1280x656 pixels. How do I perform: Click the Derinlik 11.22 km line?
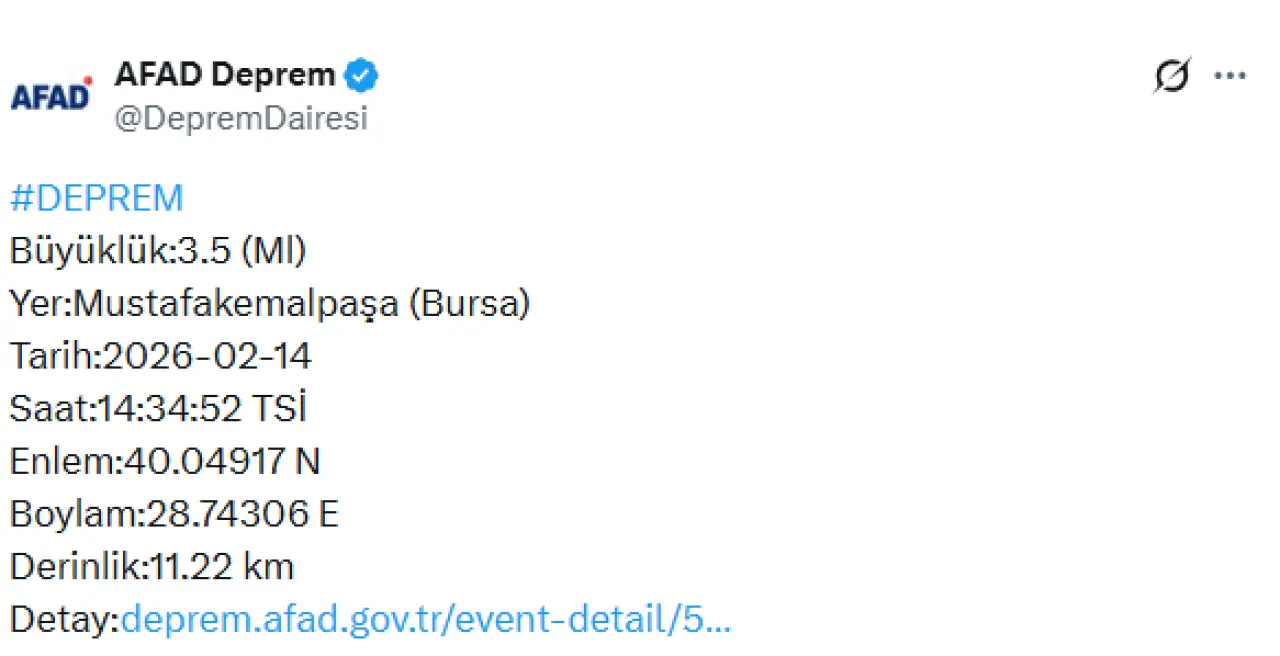[x=152, y=567]
